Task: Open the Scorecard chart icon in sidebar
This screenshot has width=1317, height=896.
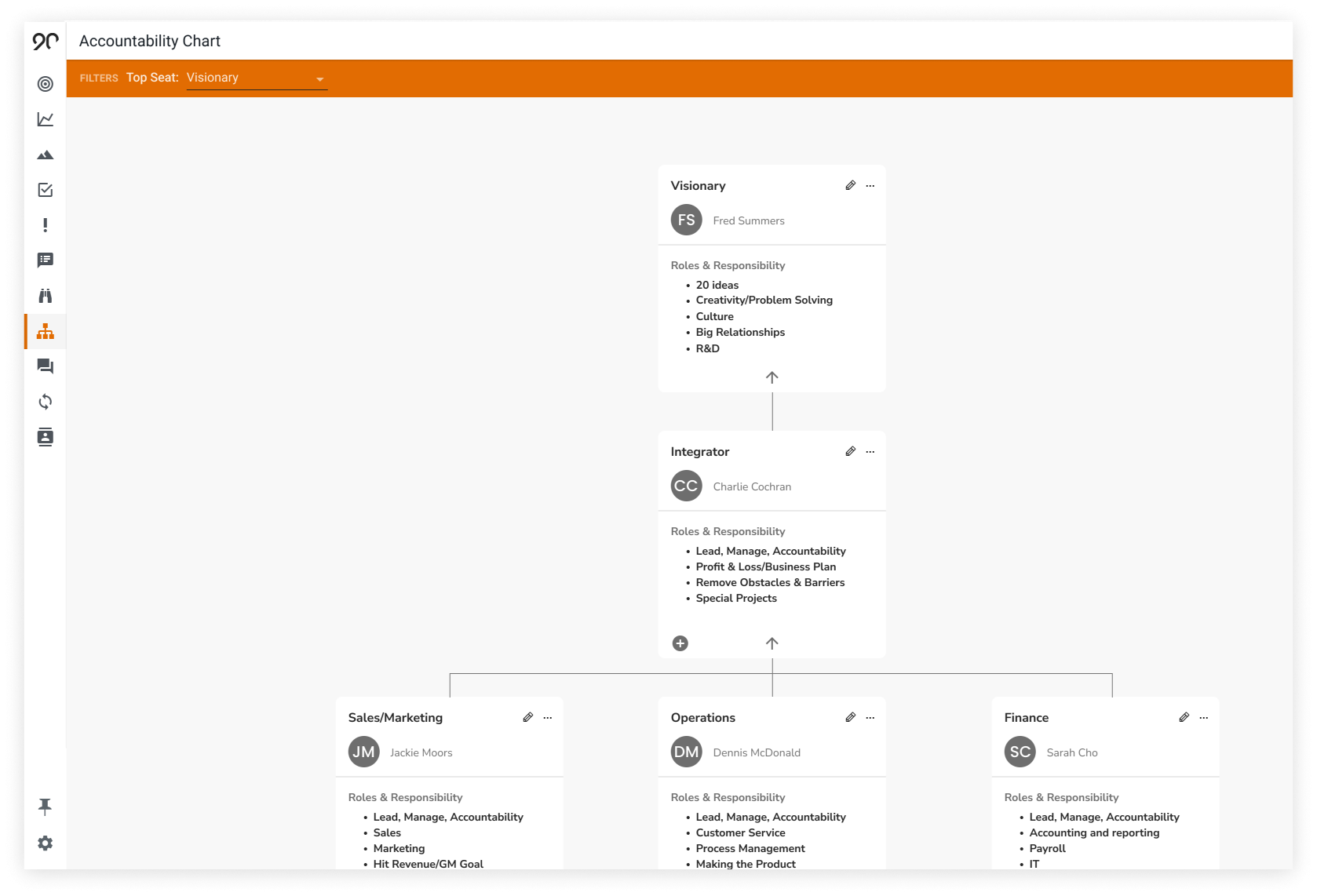Action: point(46,119)
